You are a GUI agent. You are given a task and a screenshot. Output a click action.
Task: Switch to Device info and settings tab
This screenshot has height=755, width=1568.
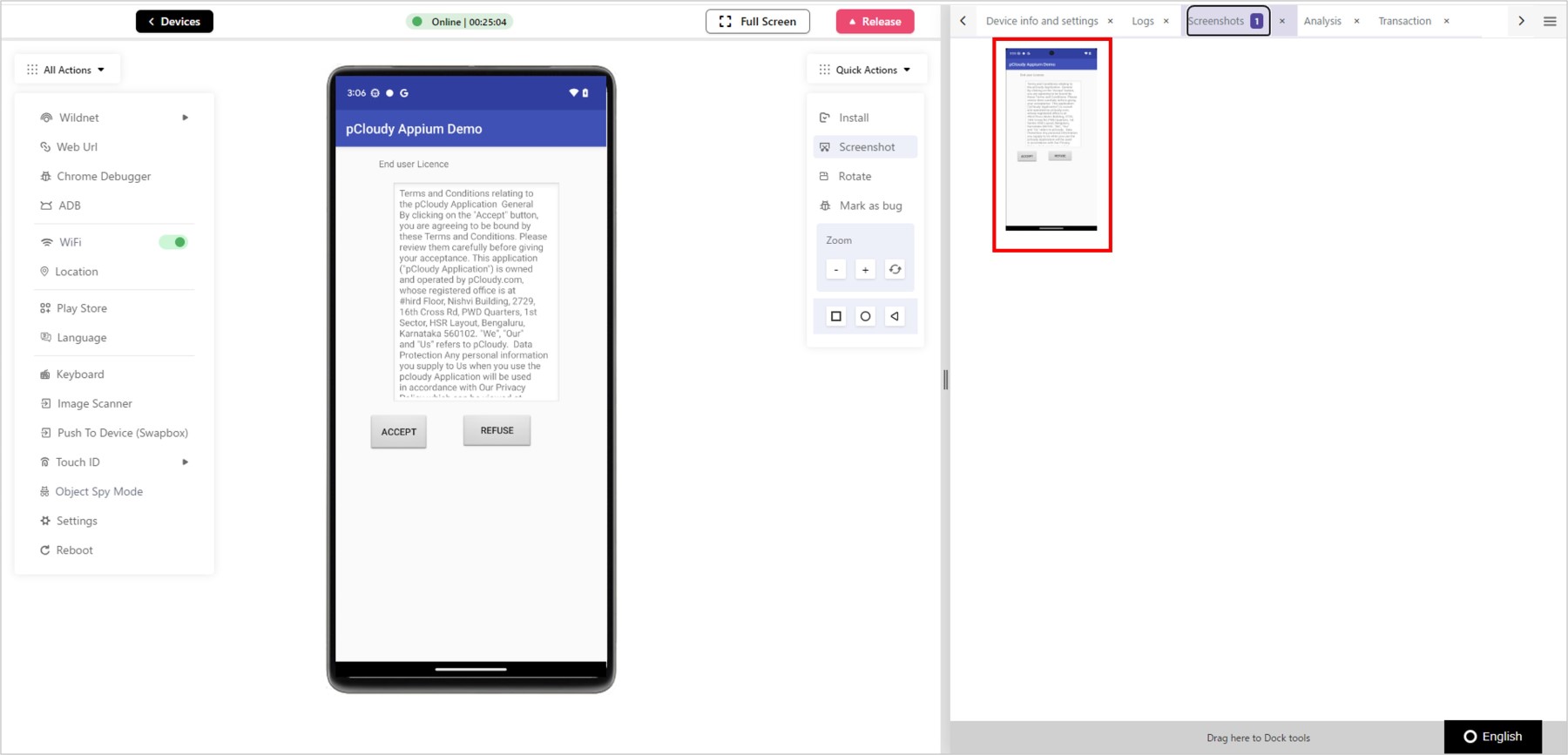pyautogui.click(x=1042, y=21)
